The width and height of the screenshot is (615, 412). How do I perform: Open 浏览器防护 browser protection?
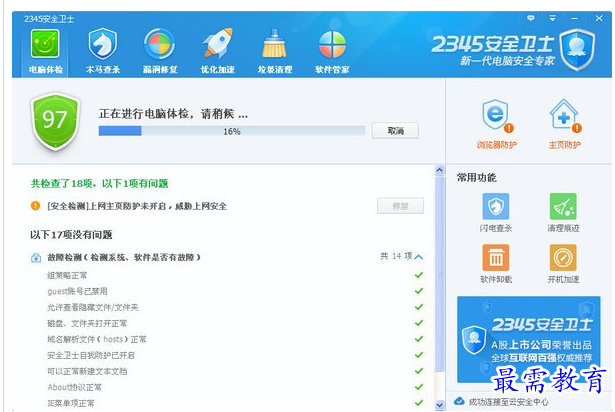(496, 125)
